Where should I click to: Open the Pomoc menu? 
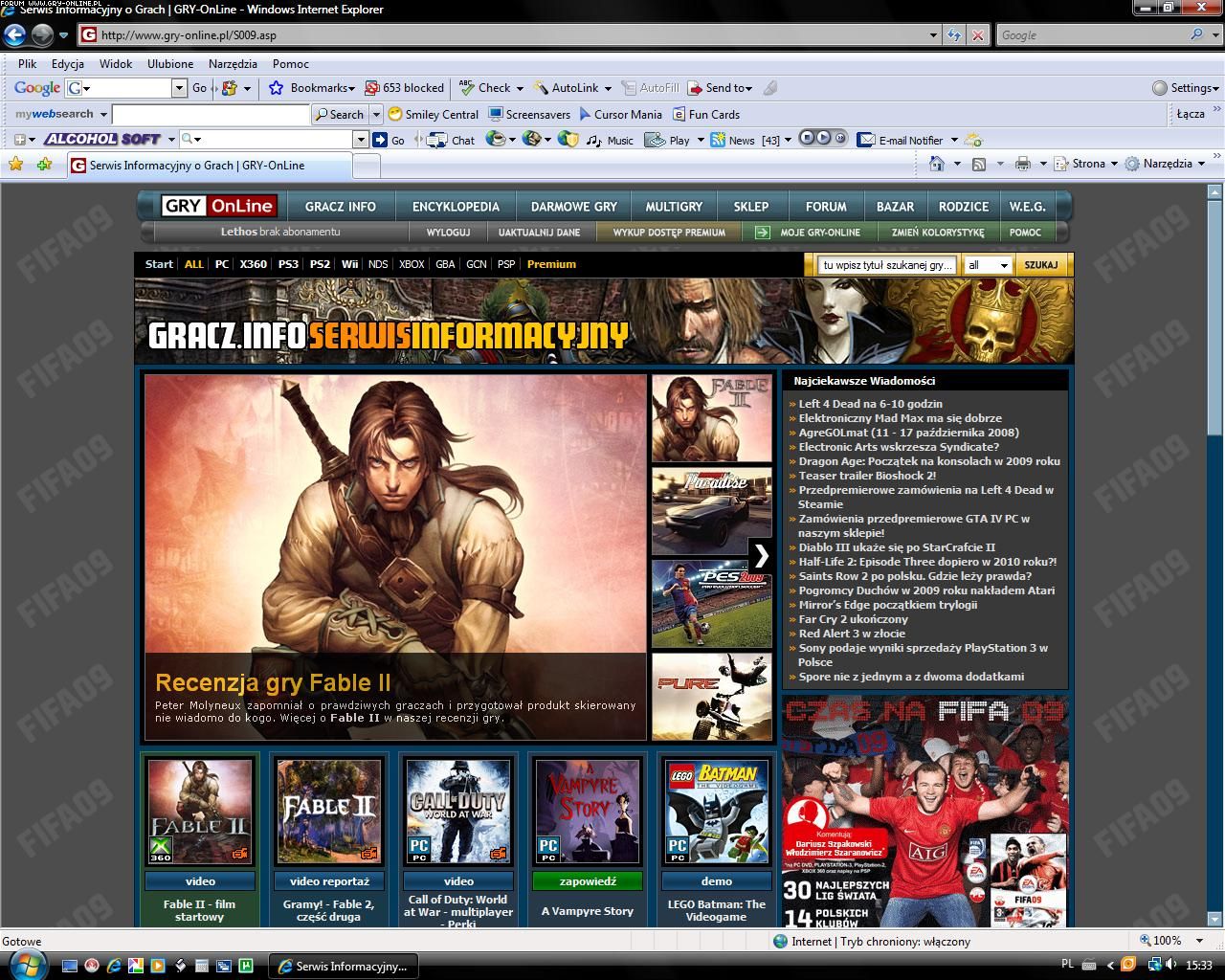pos(291,63)
